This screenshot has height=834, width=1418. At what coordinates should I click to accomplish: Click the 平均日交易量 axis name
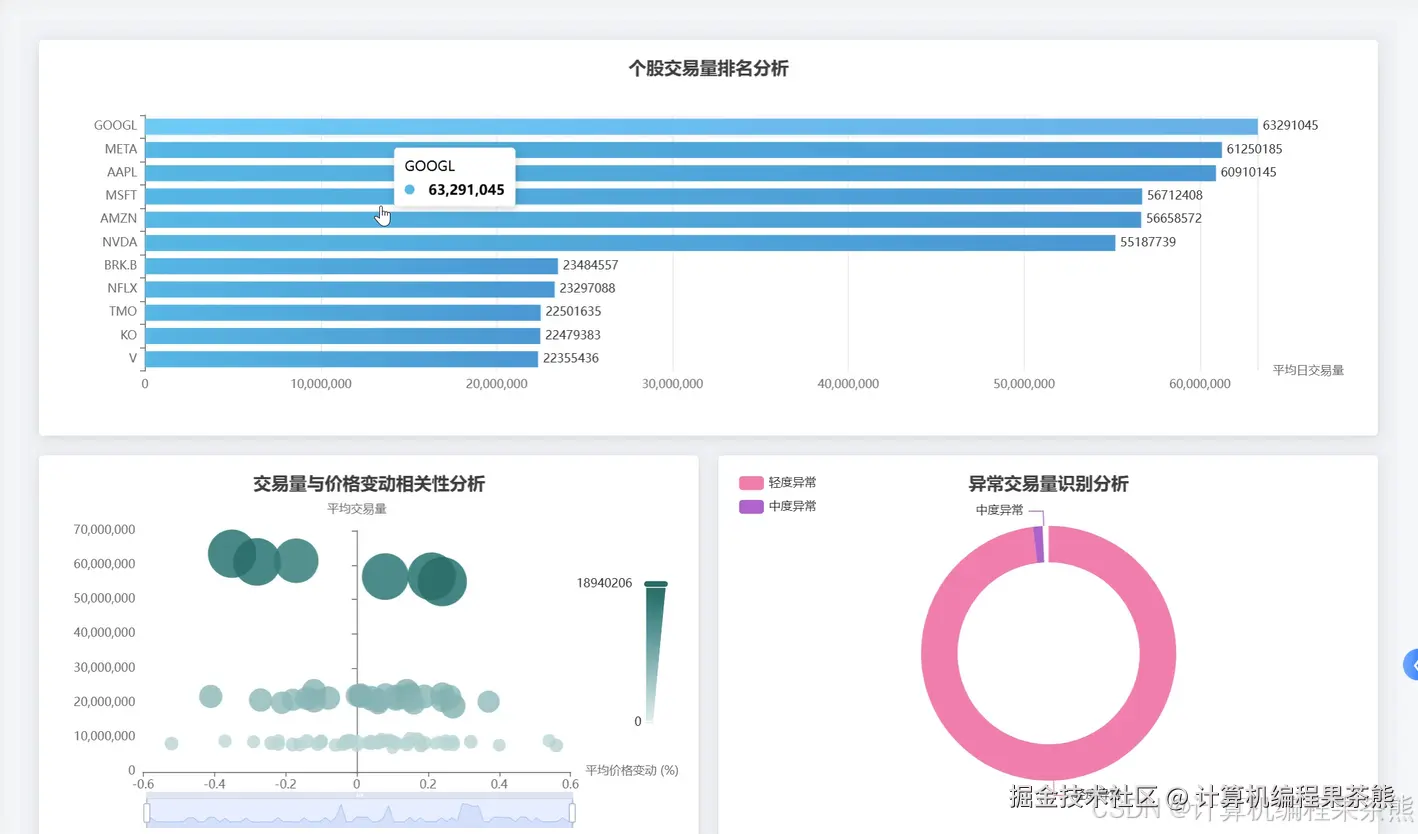(x=1308, y=370)
